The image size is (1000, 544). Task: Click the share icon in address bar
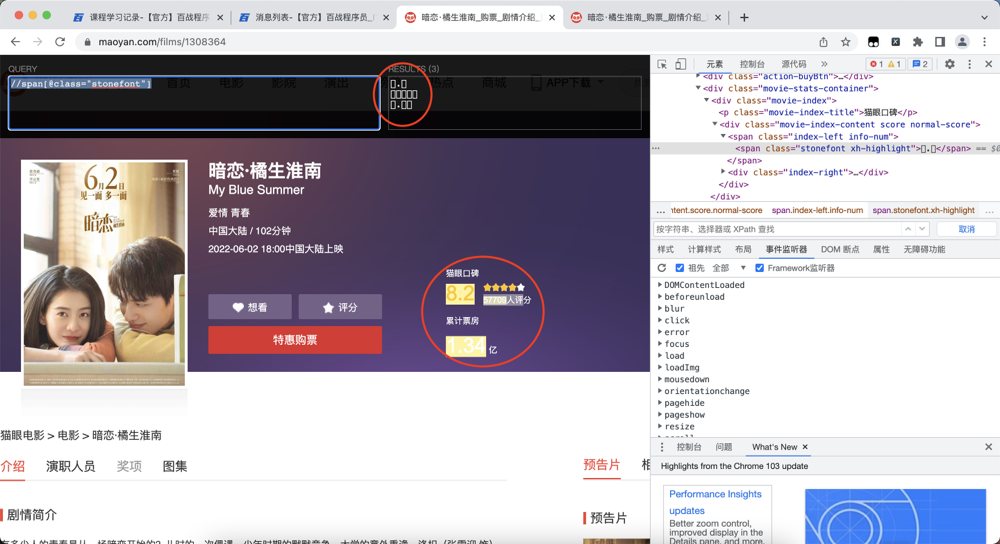click(823, 42)
